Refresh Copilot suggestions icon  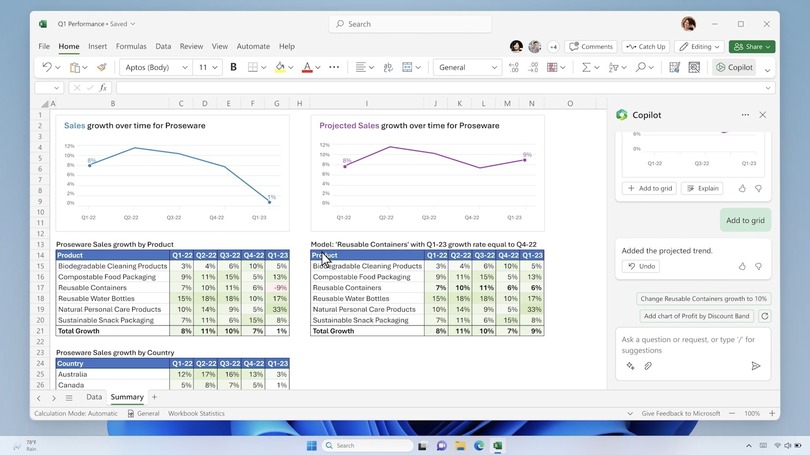[x=765, y=316]
